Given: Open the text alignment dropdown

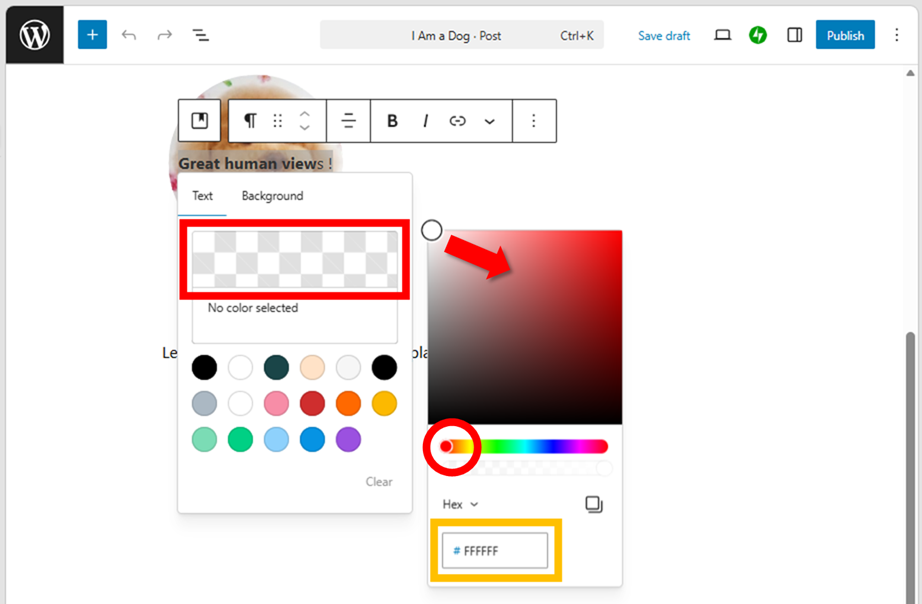Looking at the screenshot, I should click(349, 121).
